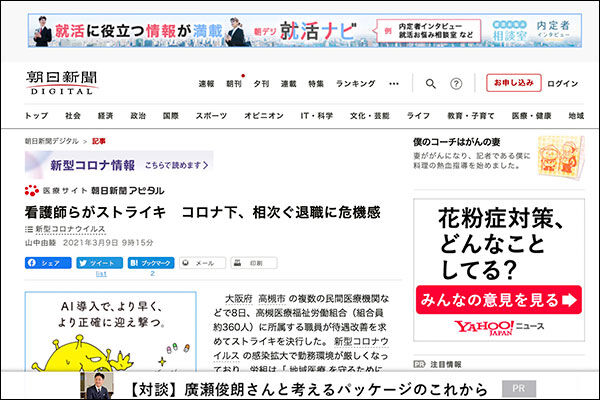Open the 僕のコーチはがんの妻 feature link

[457, 142]
